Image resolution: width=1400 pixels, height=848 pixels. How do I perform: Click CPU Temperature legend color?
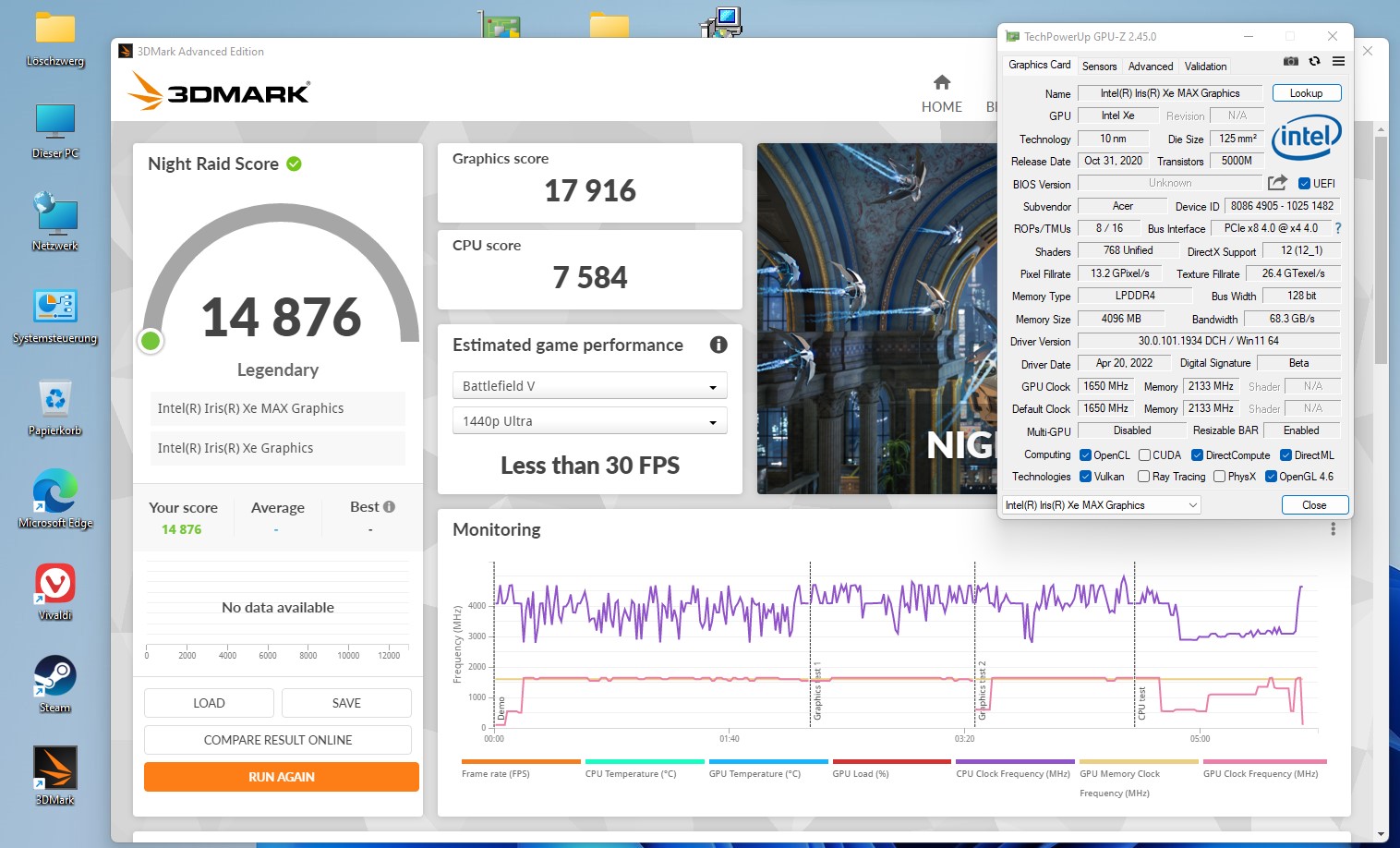coord(645,762)
